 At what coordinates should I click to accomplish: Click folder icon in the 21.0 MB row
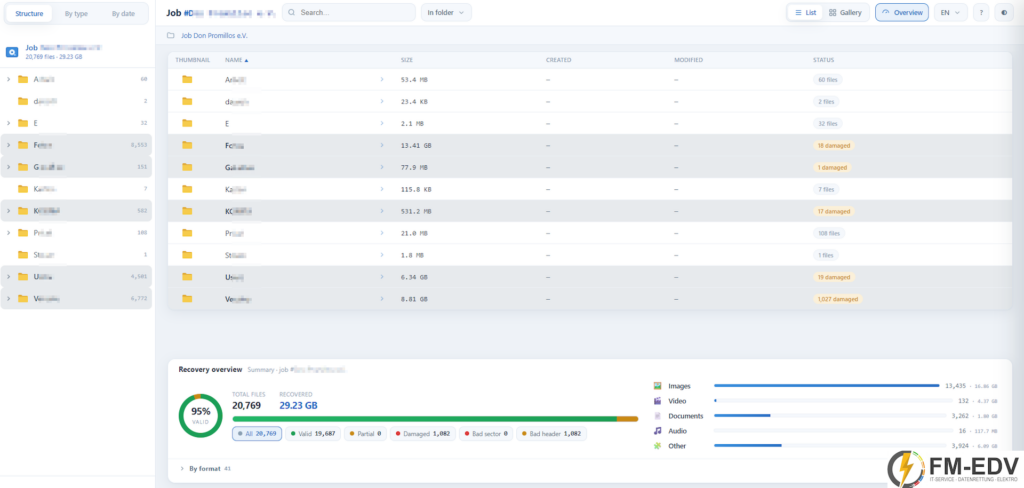point(187,233)
